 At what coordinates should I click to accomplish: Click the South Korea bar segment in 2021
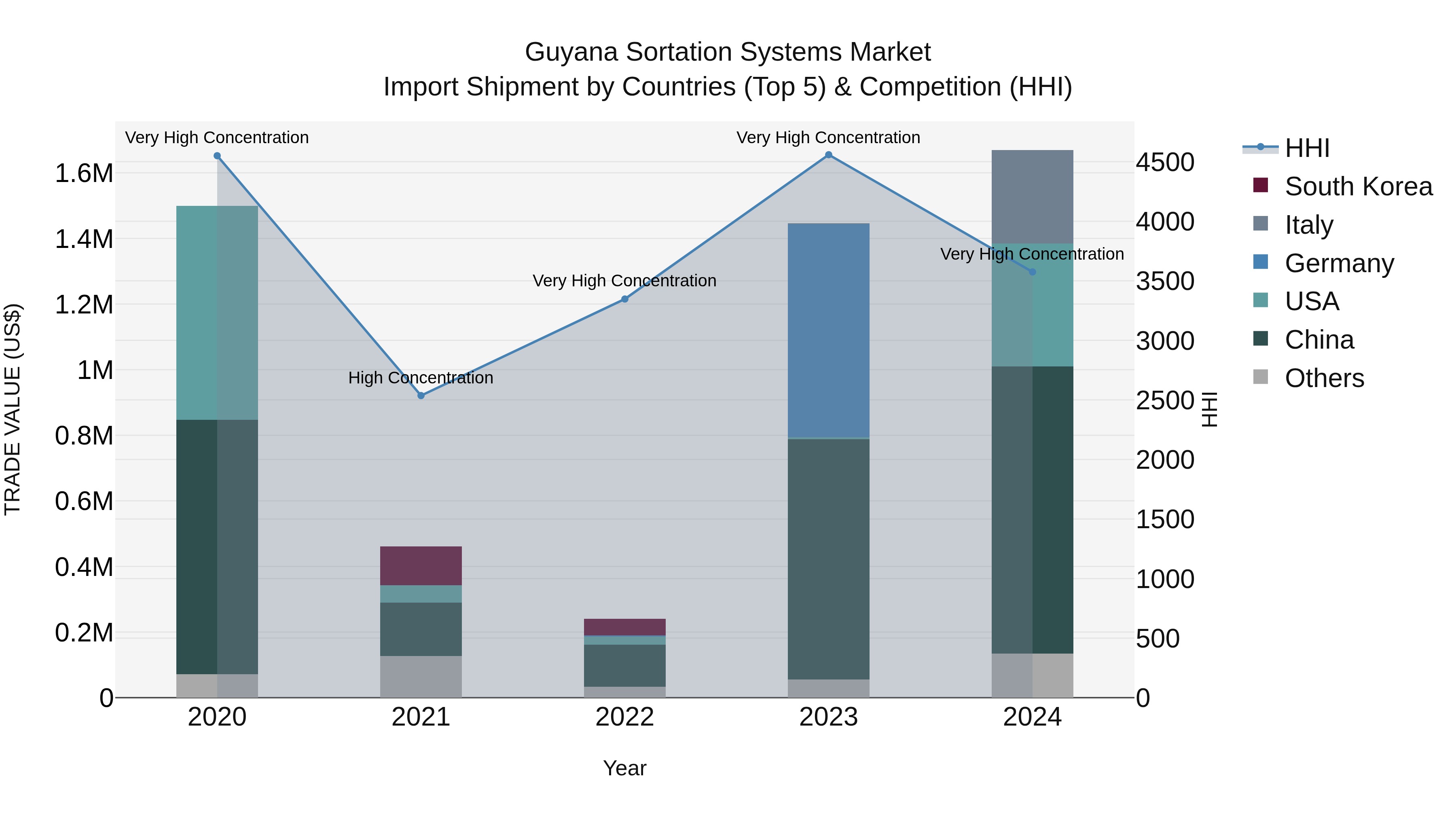point(421,566)
